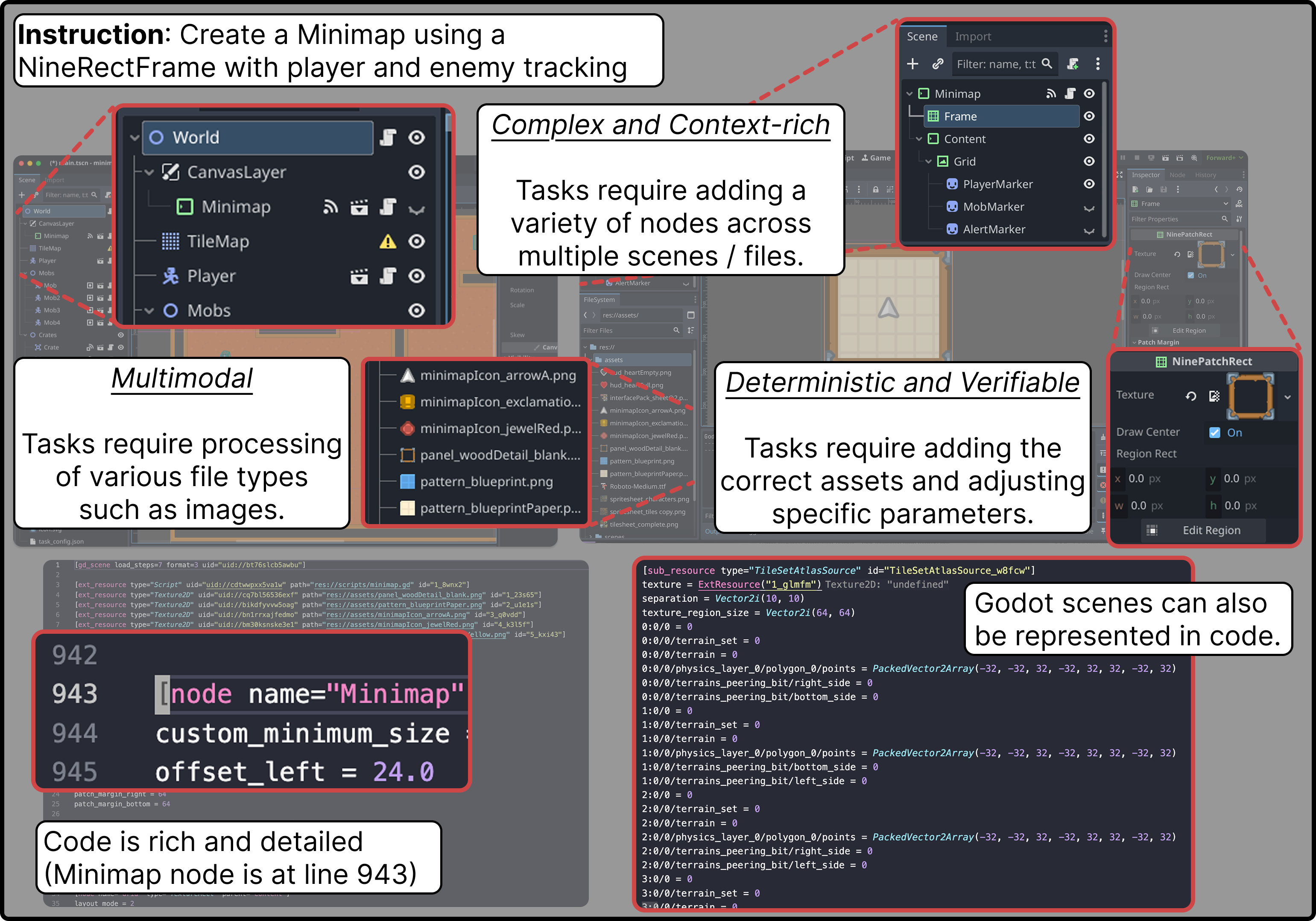Viewport: 1316px width, 921px height.
Task: Toggle visibility of the Frame node
Action: tap(1089, 116)
